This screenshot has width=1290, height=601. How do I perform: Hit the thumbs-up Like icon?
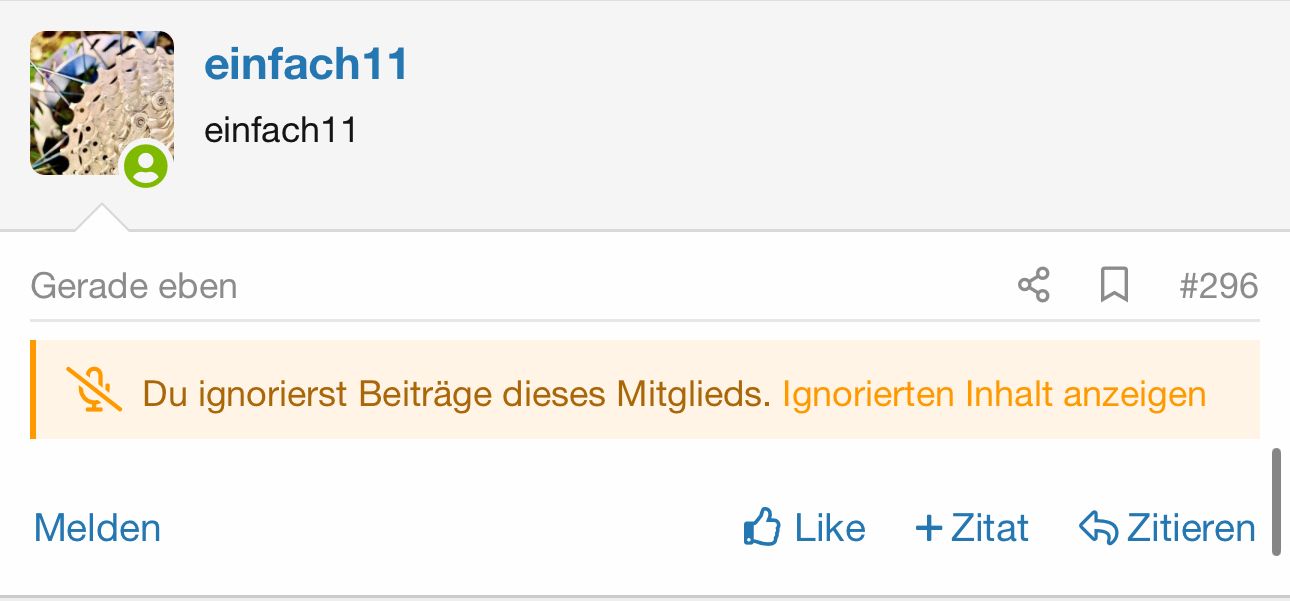762,527
